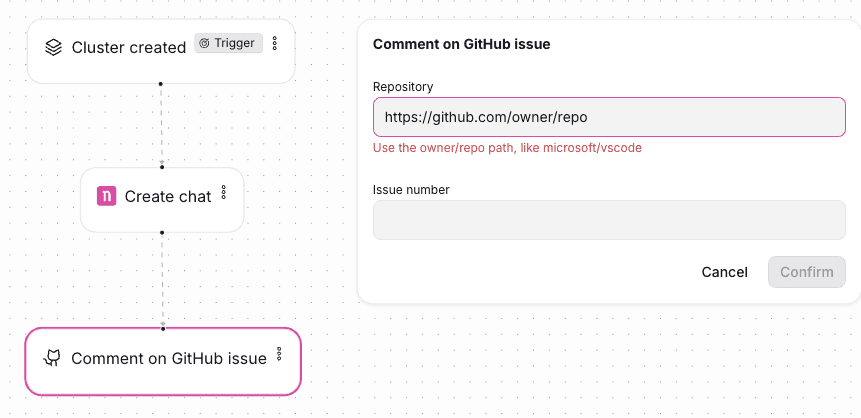The height and width of the screenshot is (418, 861).
Task: Click the input handle above Comment on GitHub issue
Action: click(x=163, y=328)
